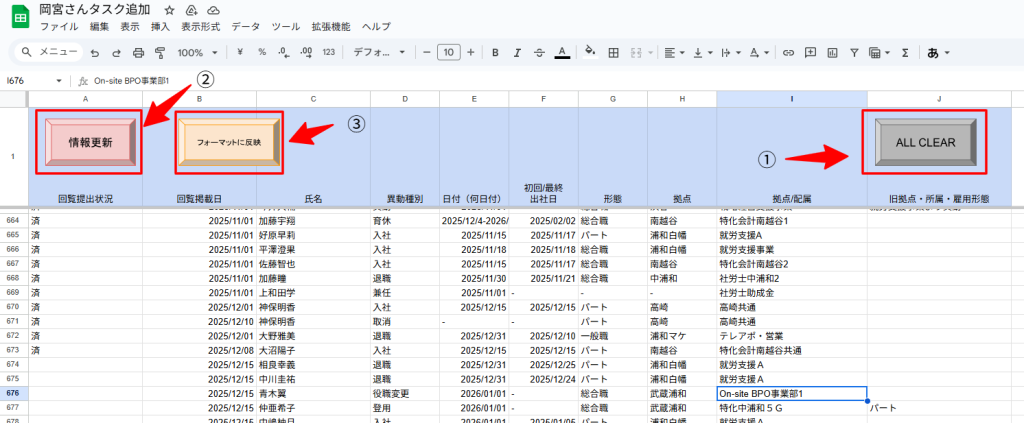Open the fill color bucket swatch

pyautogui.click(x=589, y=52)
